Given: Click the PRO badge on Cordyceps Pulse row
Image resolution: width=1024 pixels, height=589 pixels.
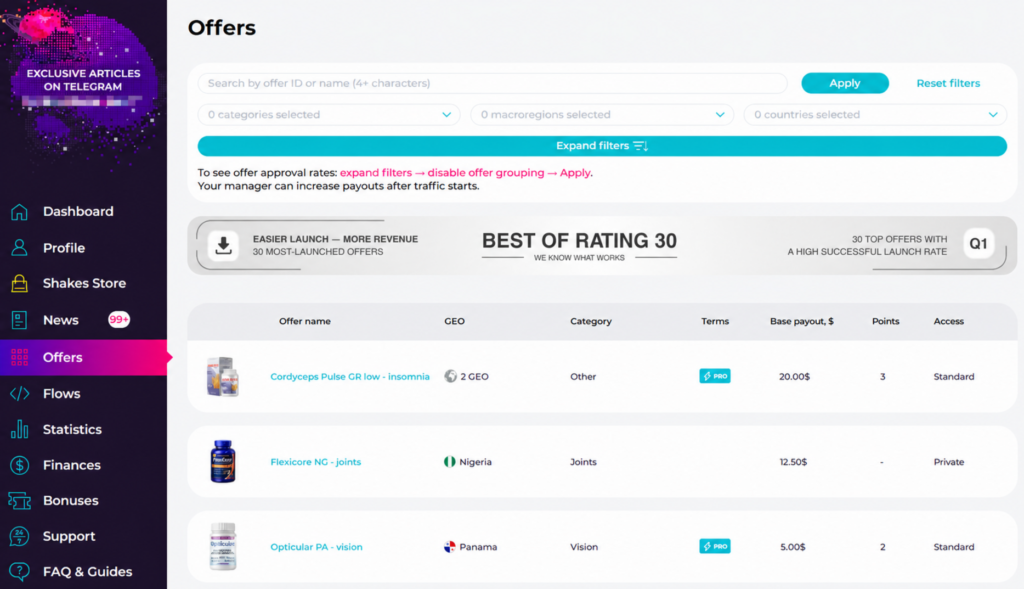Looking at the screenshot, I should (714, 376).
